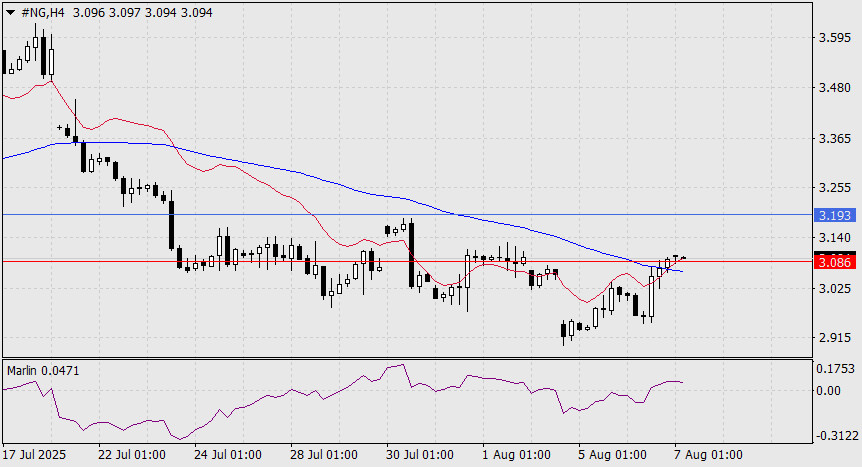Click the 3.480 price scale value
This screenshot has height=467, width=862.
(835, 87)
